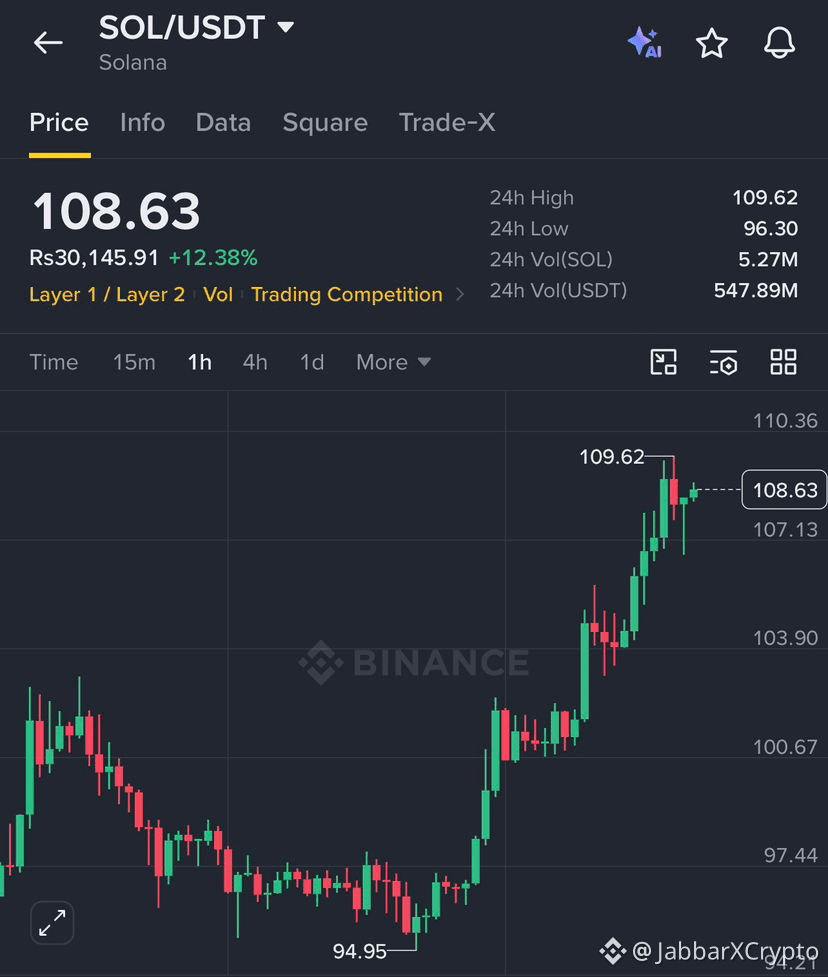Select the 4h chart interval
The width and height of the screenshot is (828, 977).
(255, 362)
